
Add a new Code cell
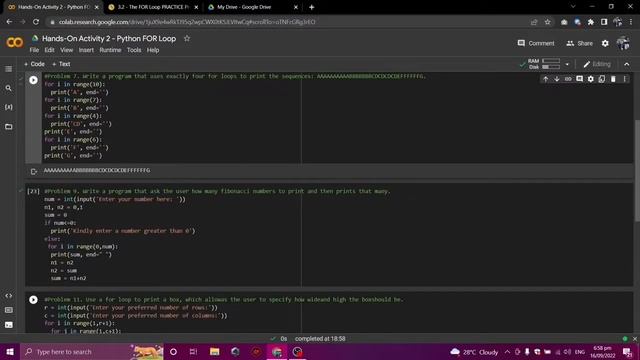34,64
